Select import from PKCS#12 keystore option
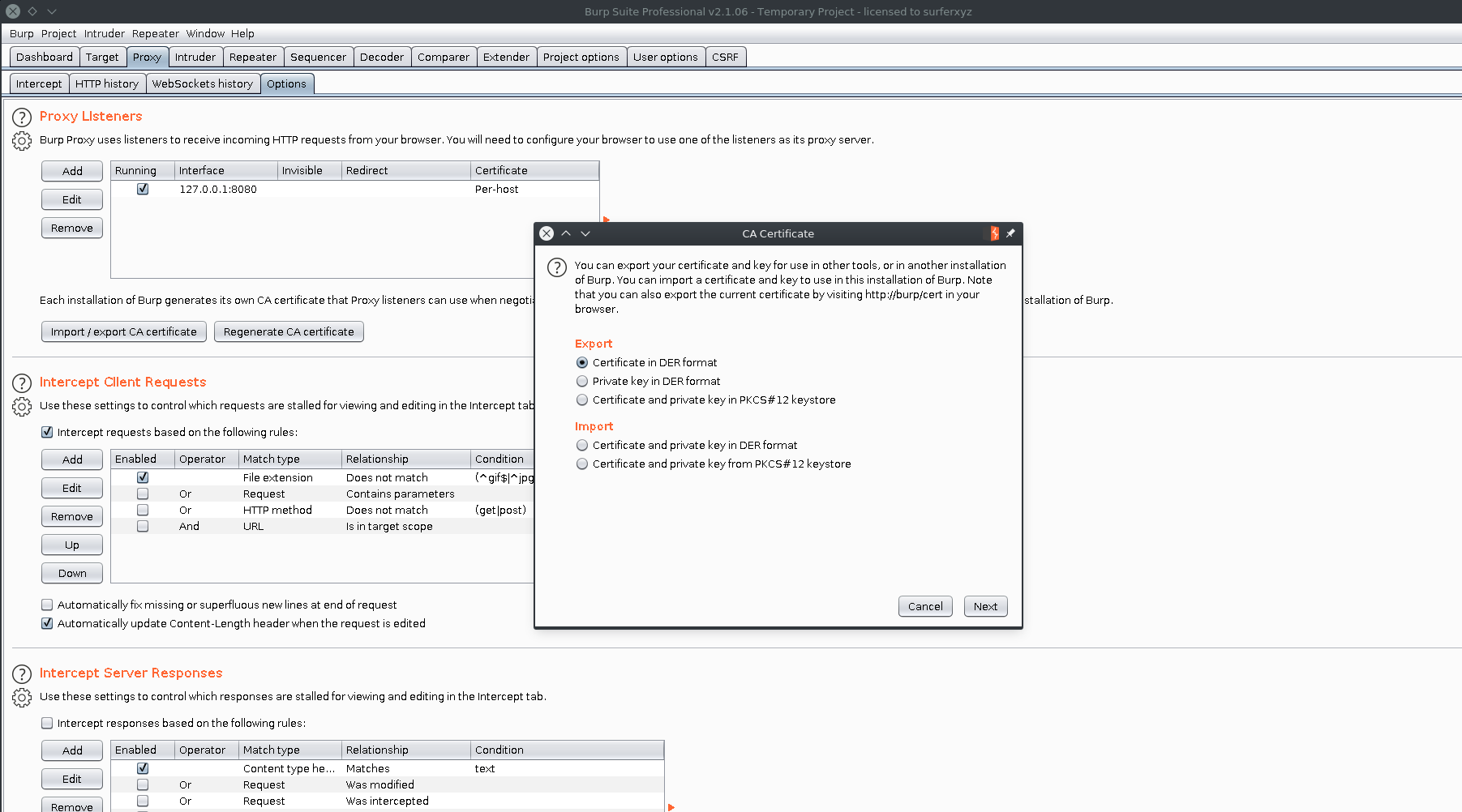Image resolution: width=1462 pixels, height=812 pixels. 582,464
